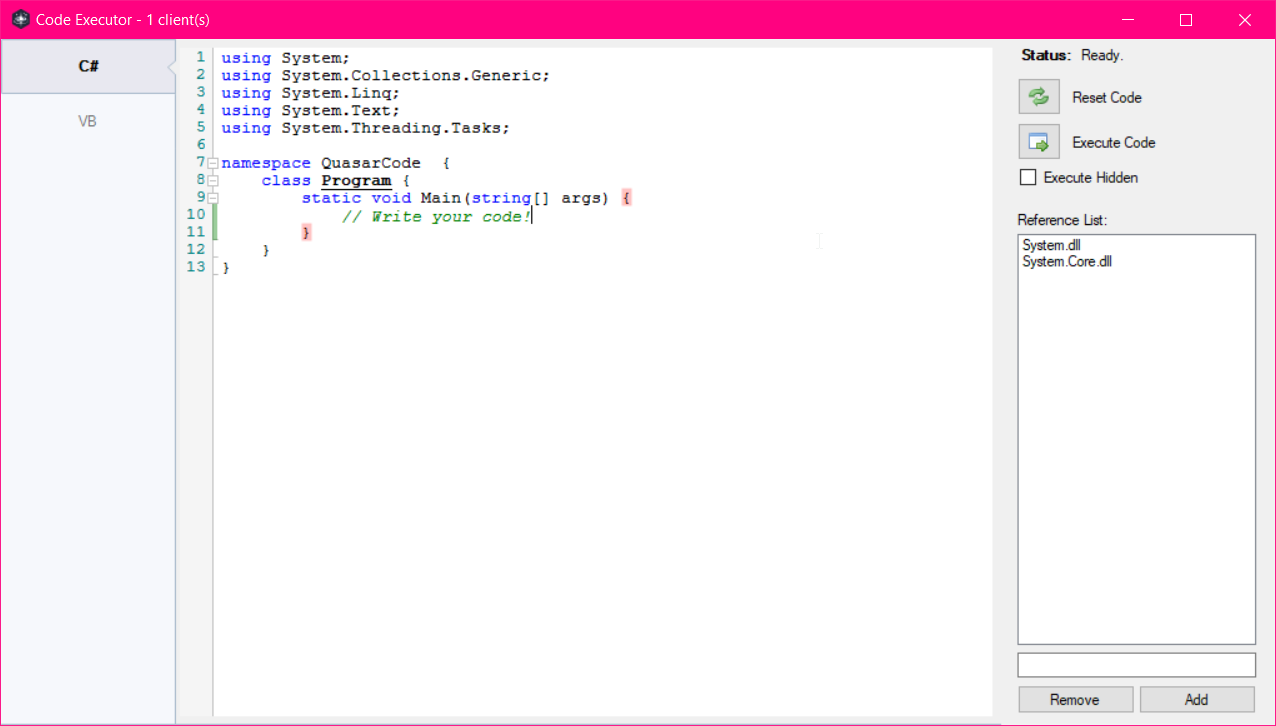The height and width of the screenshot is (726, 1276).
Task: Focus the reference name input field
Action: pyautogui.click(x=1136, y=665)
